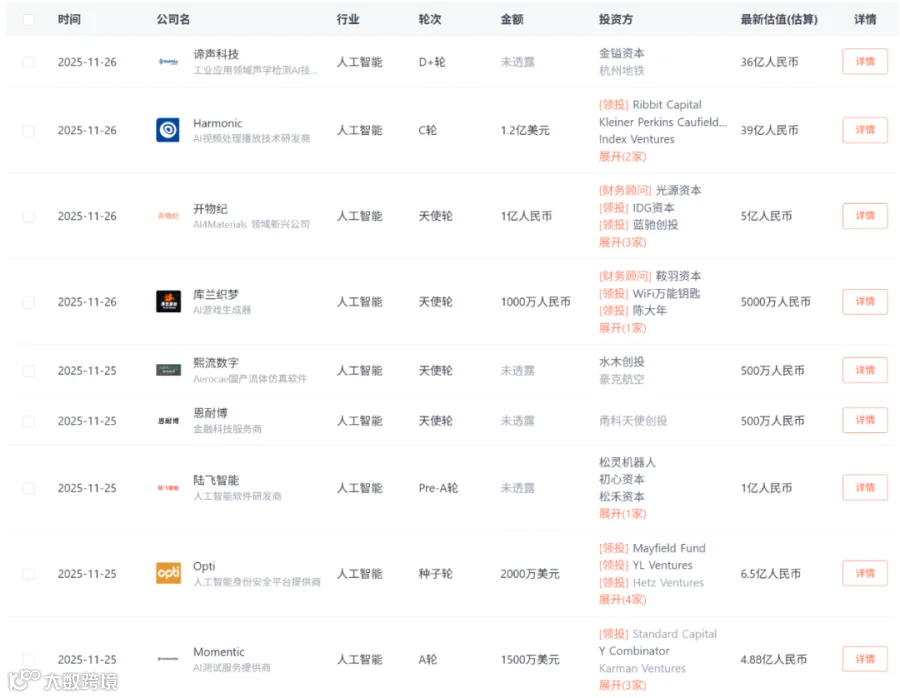Expand 开物纪 investors via 展开(3家)
Screen dimensions: 900x698
click(622, 242)
